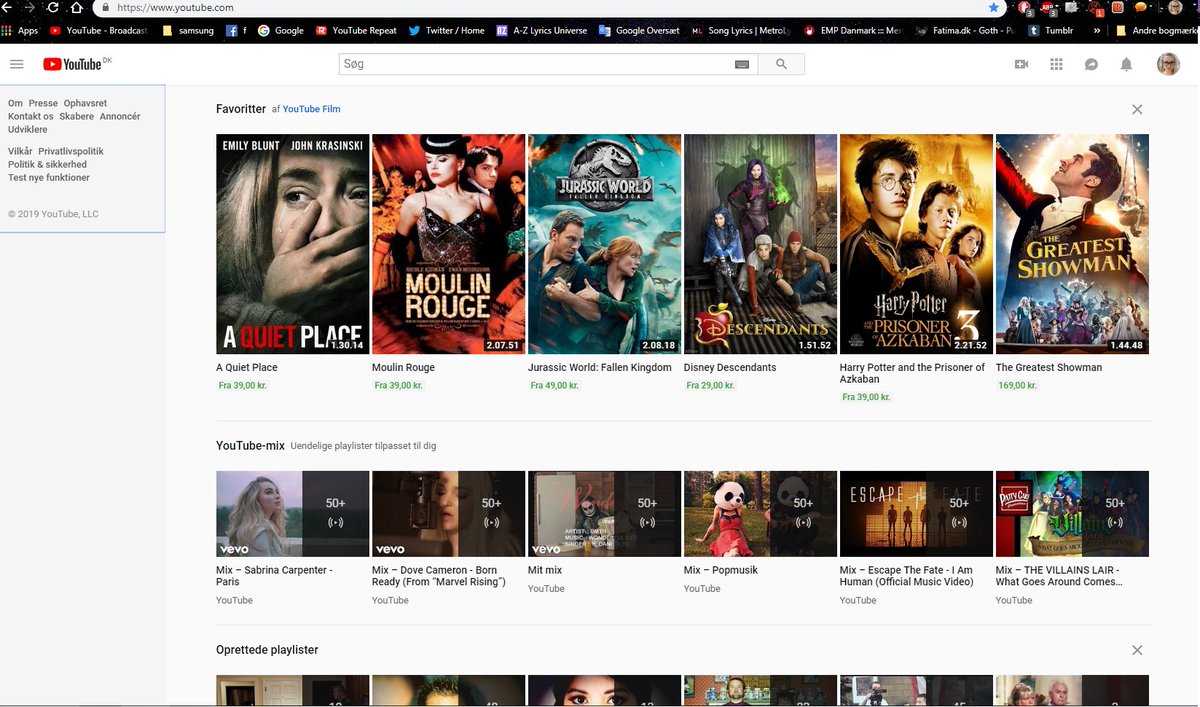Image resolution: width=1200 pixels, height=707 pixels.
Task: Open the Apps bookmarks shortcut
Action: 20,30
